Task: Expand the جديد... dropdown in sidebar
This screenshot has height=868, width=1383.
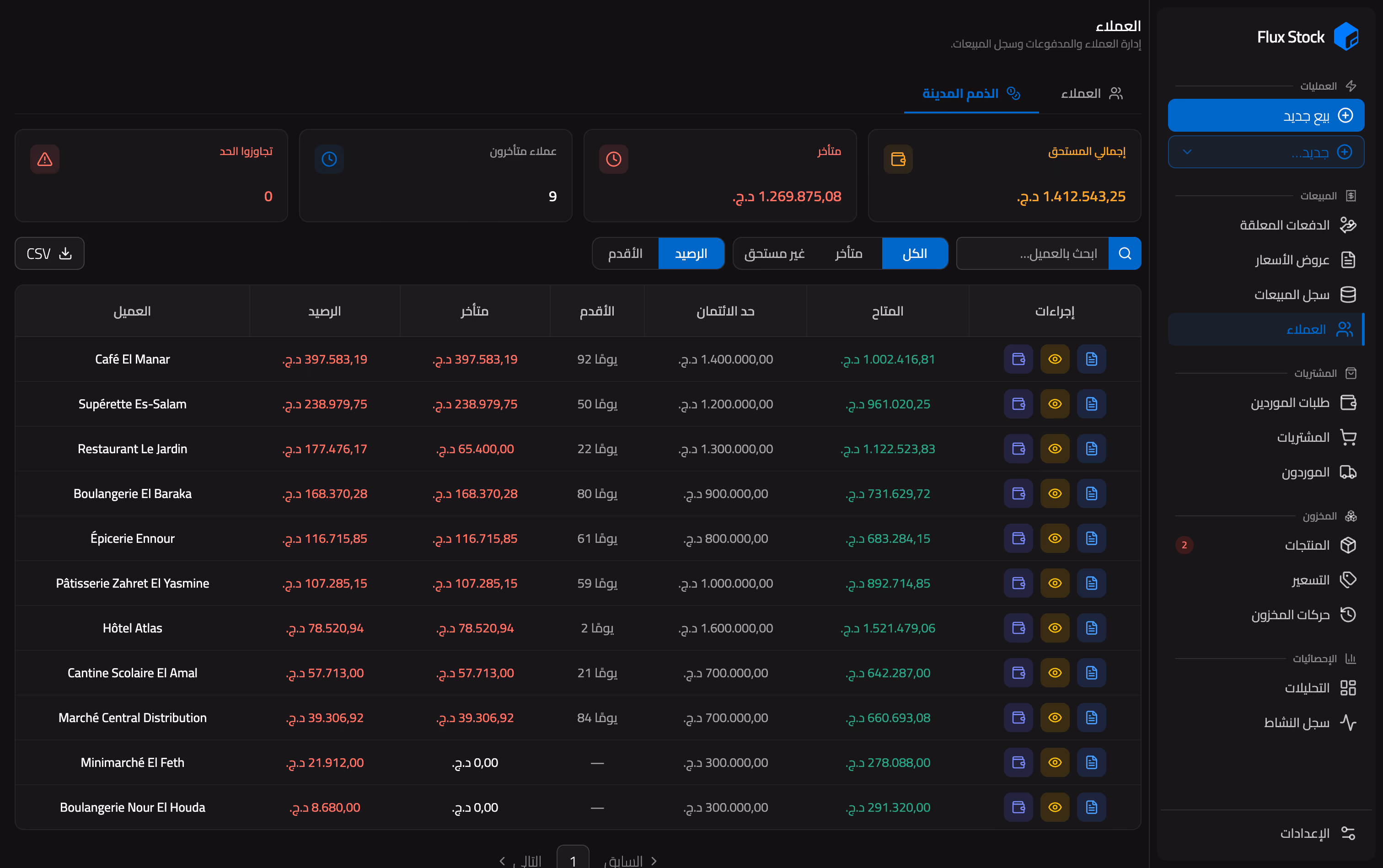Action: tap(1266, 152)
